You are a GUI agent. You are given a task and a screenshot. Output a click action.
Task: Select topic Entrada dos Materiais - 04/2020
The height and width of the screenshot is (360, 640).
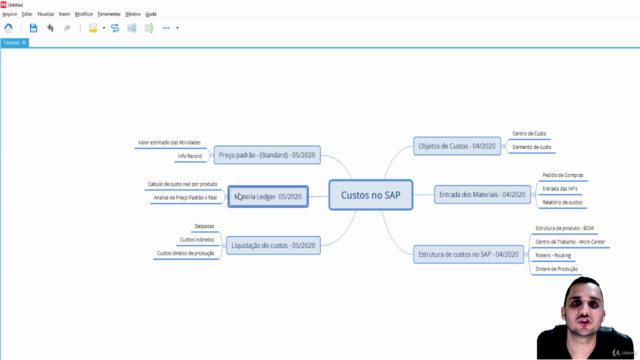point(482,195)
